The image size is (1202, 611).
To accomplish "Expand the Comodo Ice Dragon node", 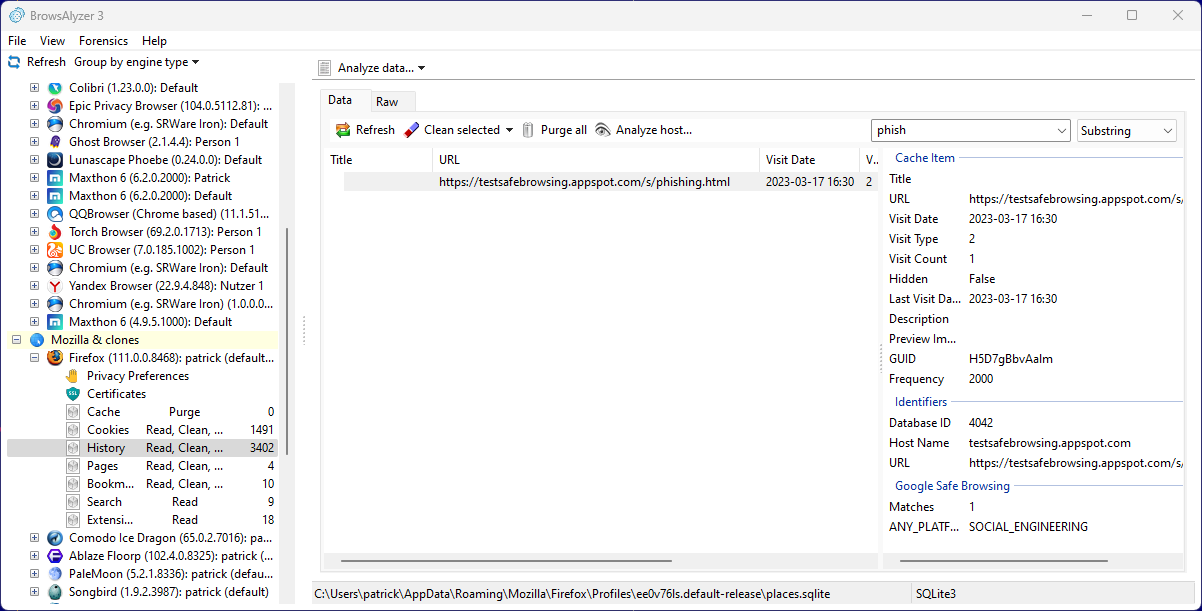I will [34, 538].
